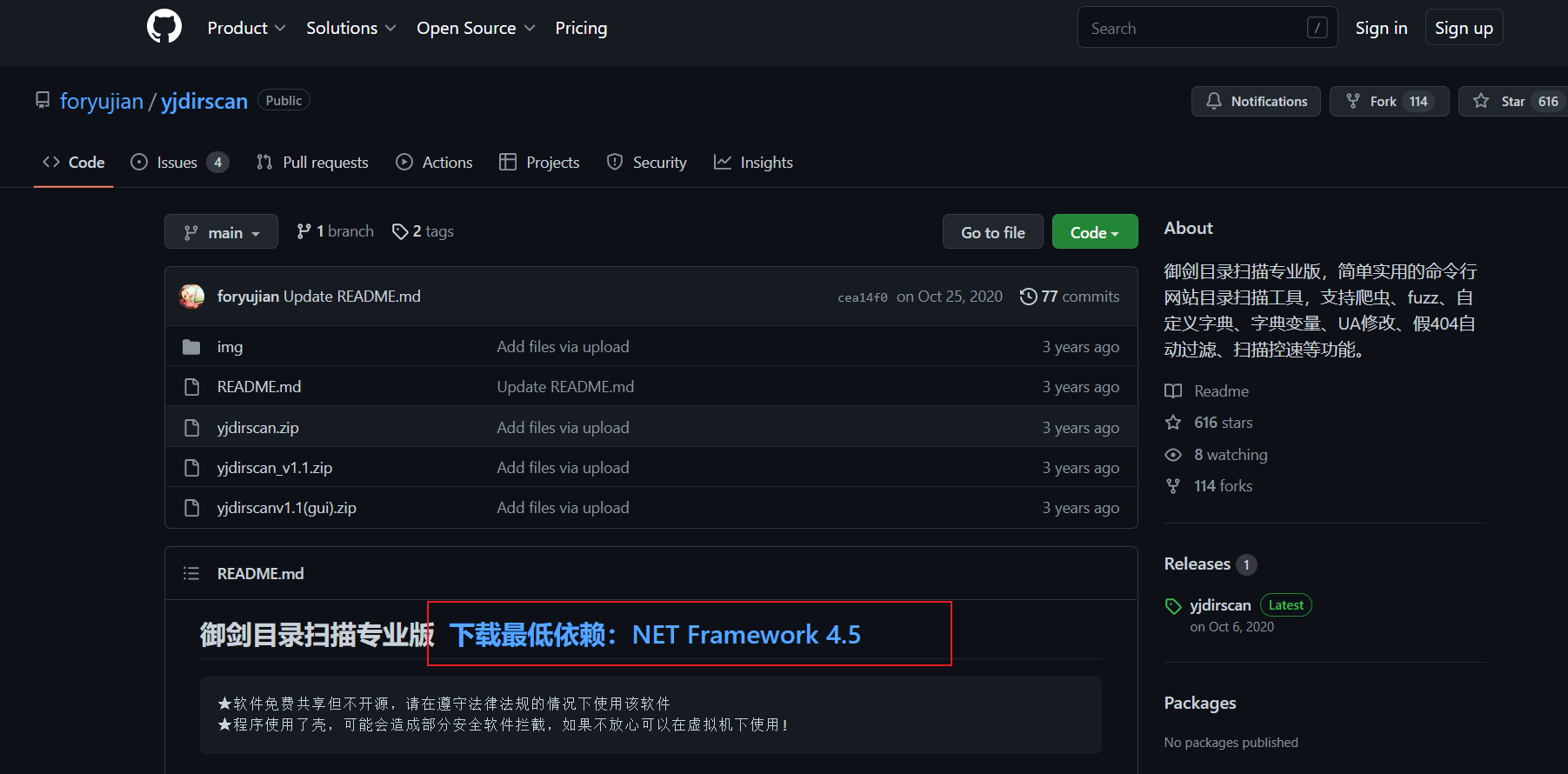Click the Public visibility label

284,101
